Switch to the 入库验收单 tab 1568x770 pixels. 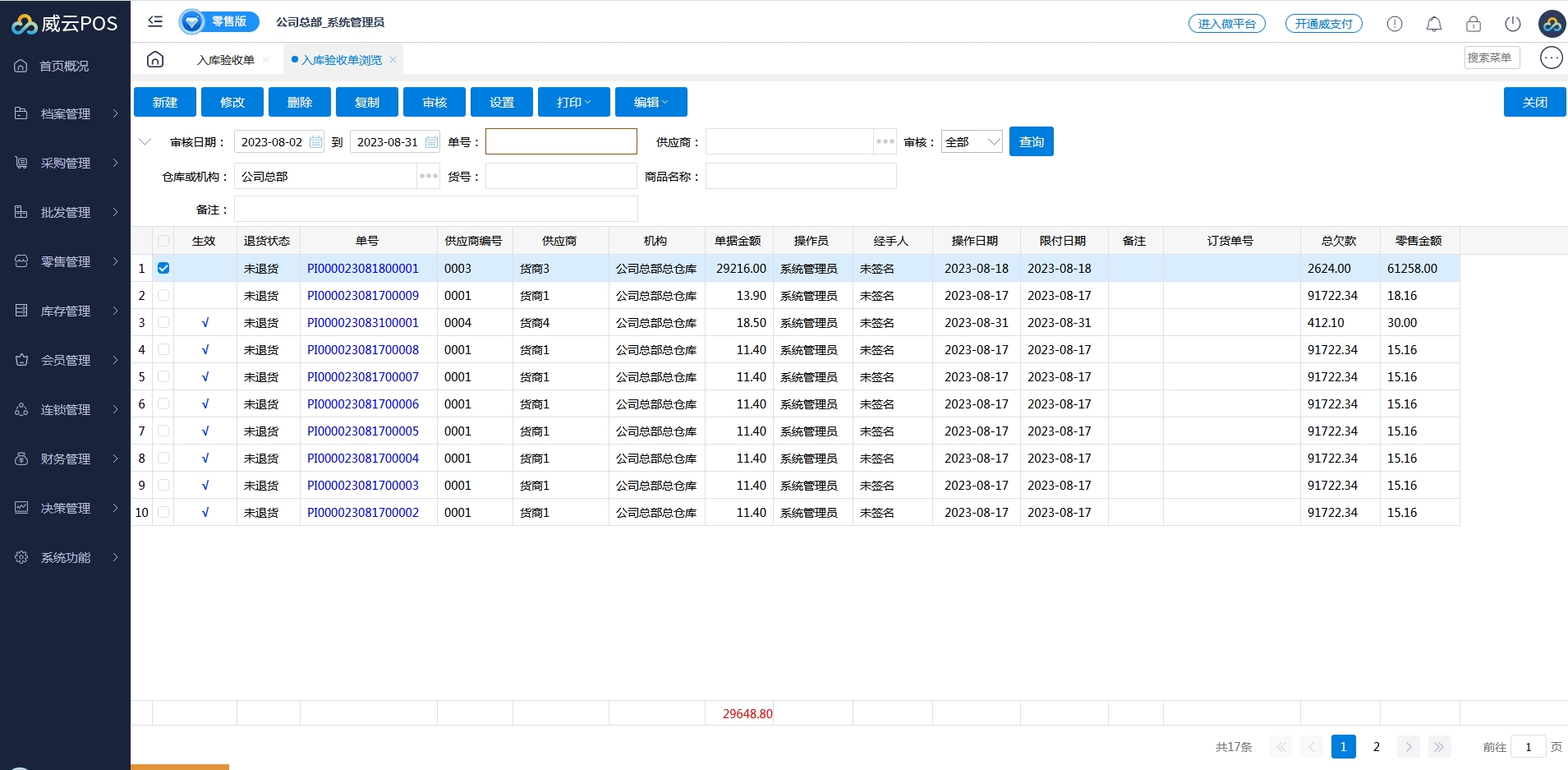click(226, 60)
